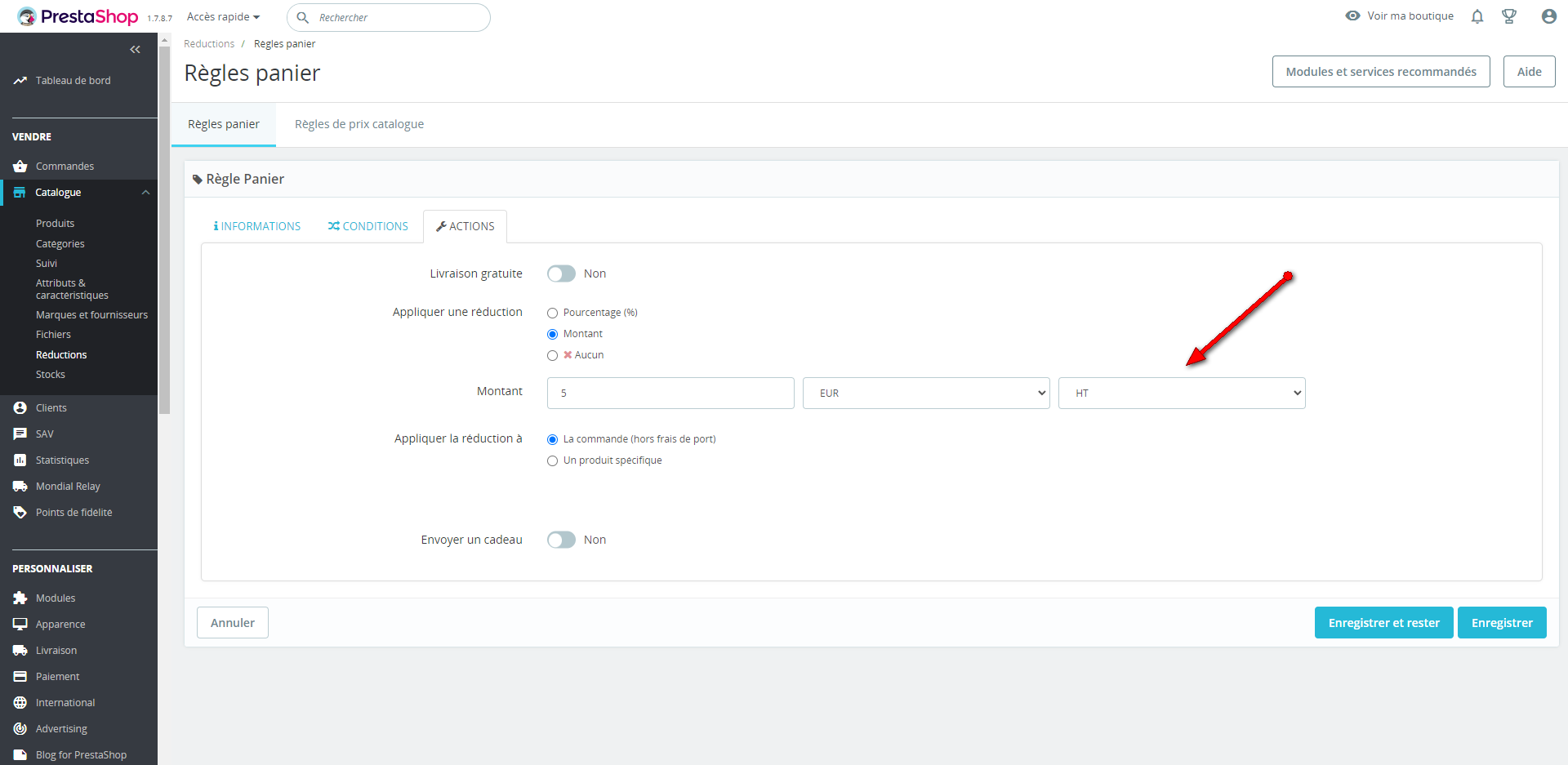Click the Enregistrer et rester button
The image size is (1568, 765).
click(1383, 623)
